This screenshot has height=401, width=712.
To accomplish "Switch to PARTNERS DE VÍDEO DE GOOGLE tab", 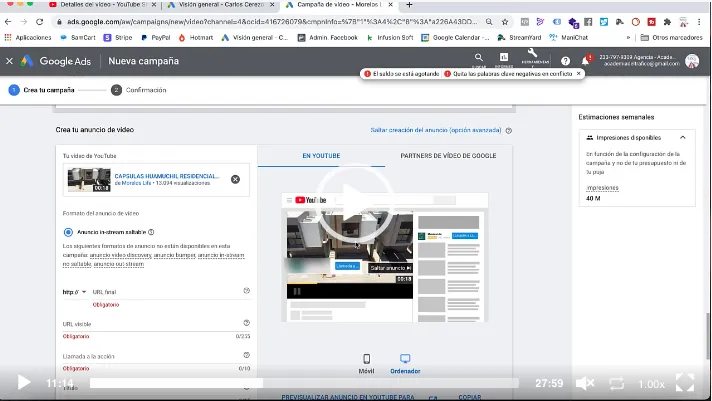I will [448, 156].
